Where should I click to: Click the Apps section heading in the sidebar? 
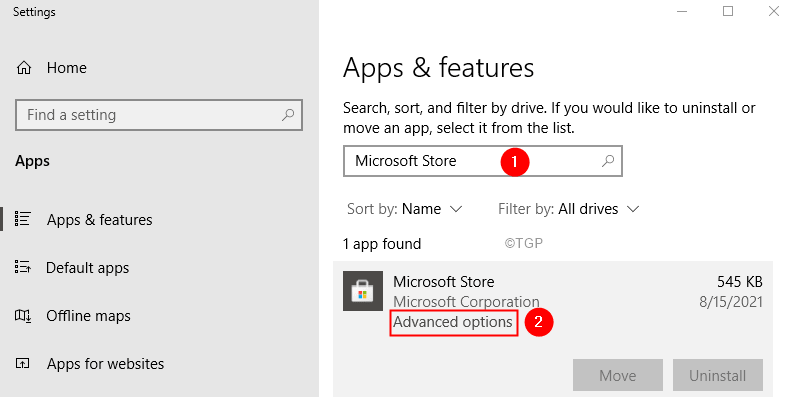[x=33, y=161]
